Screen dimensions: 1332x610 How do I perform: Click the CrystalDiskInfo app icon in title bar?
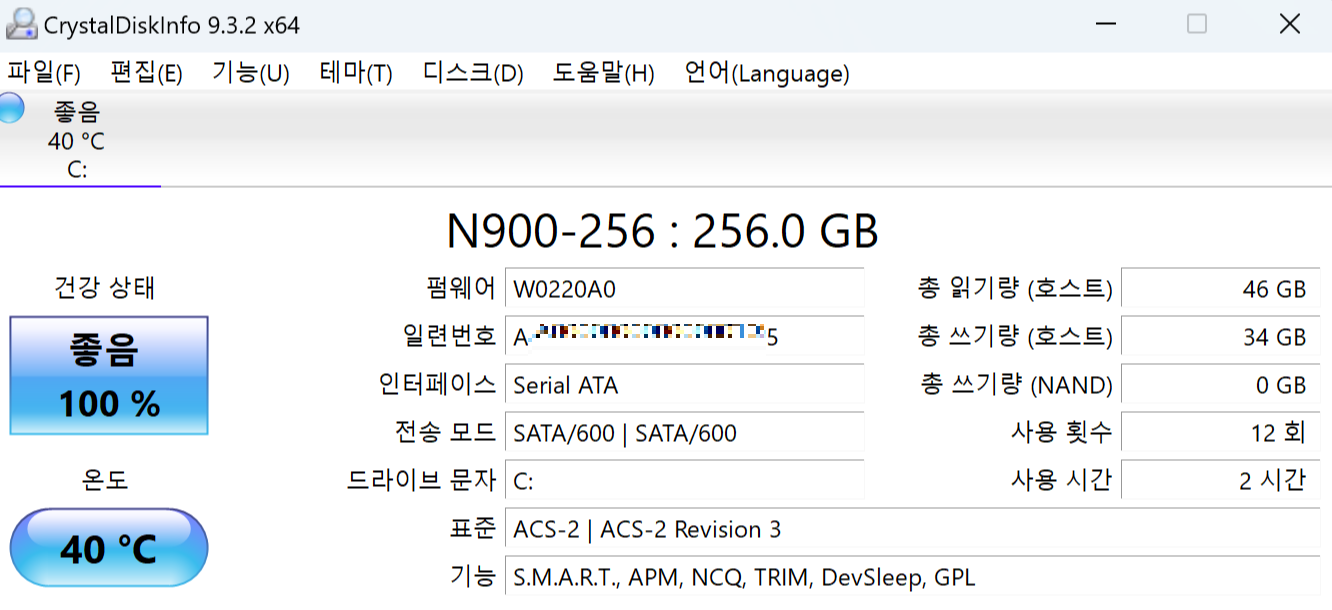click(x=21, y=24)
